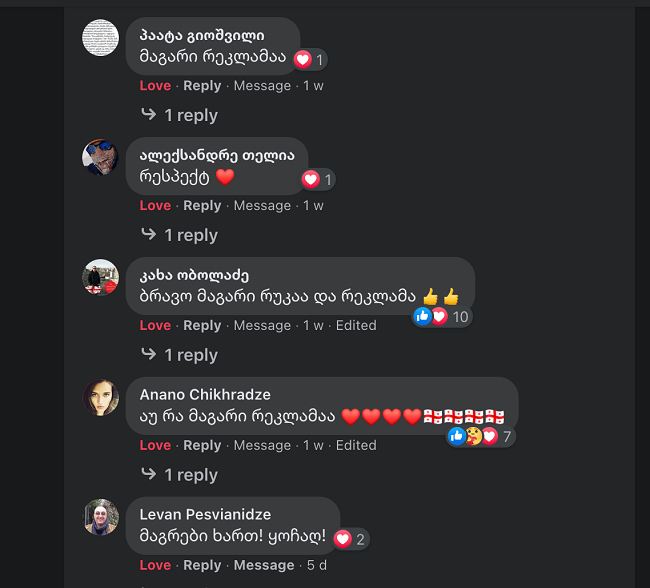
Task: Message Levan Pesvianidze from his comment
Action: tap(264, 565)
